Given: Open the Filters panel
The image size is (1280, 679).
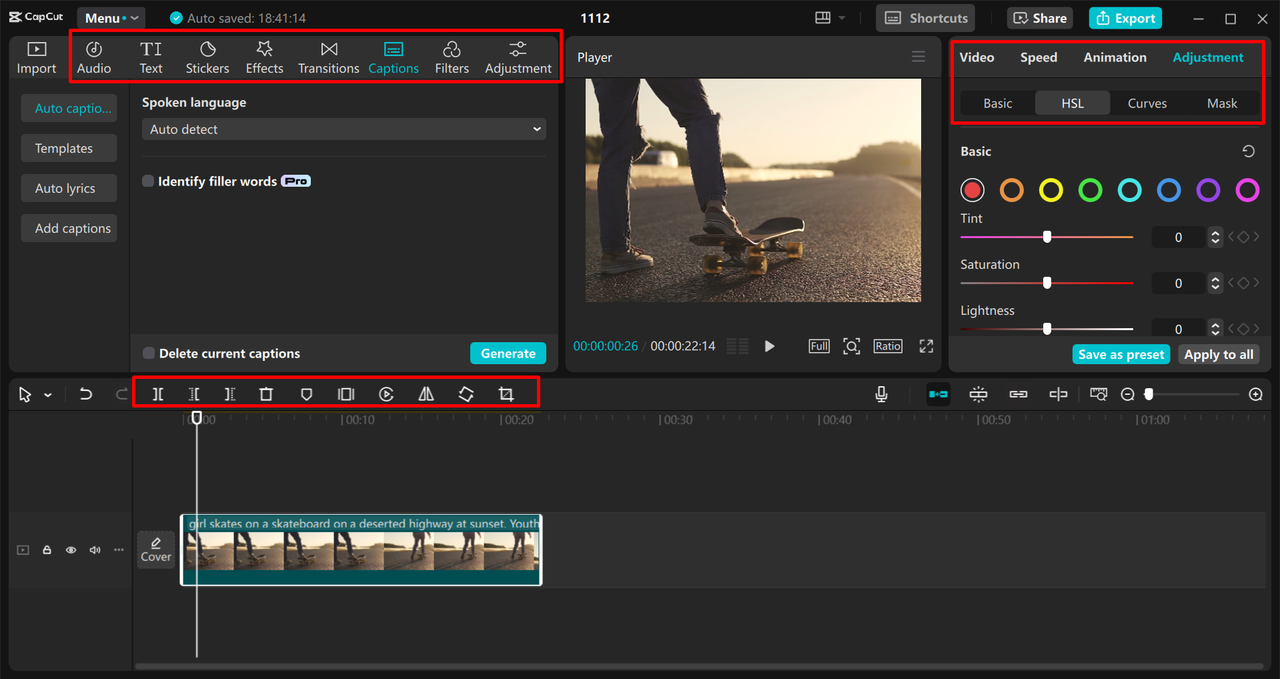Looking at the screenshot, I should pyautogui.click(x=452, y=58).
